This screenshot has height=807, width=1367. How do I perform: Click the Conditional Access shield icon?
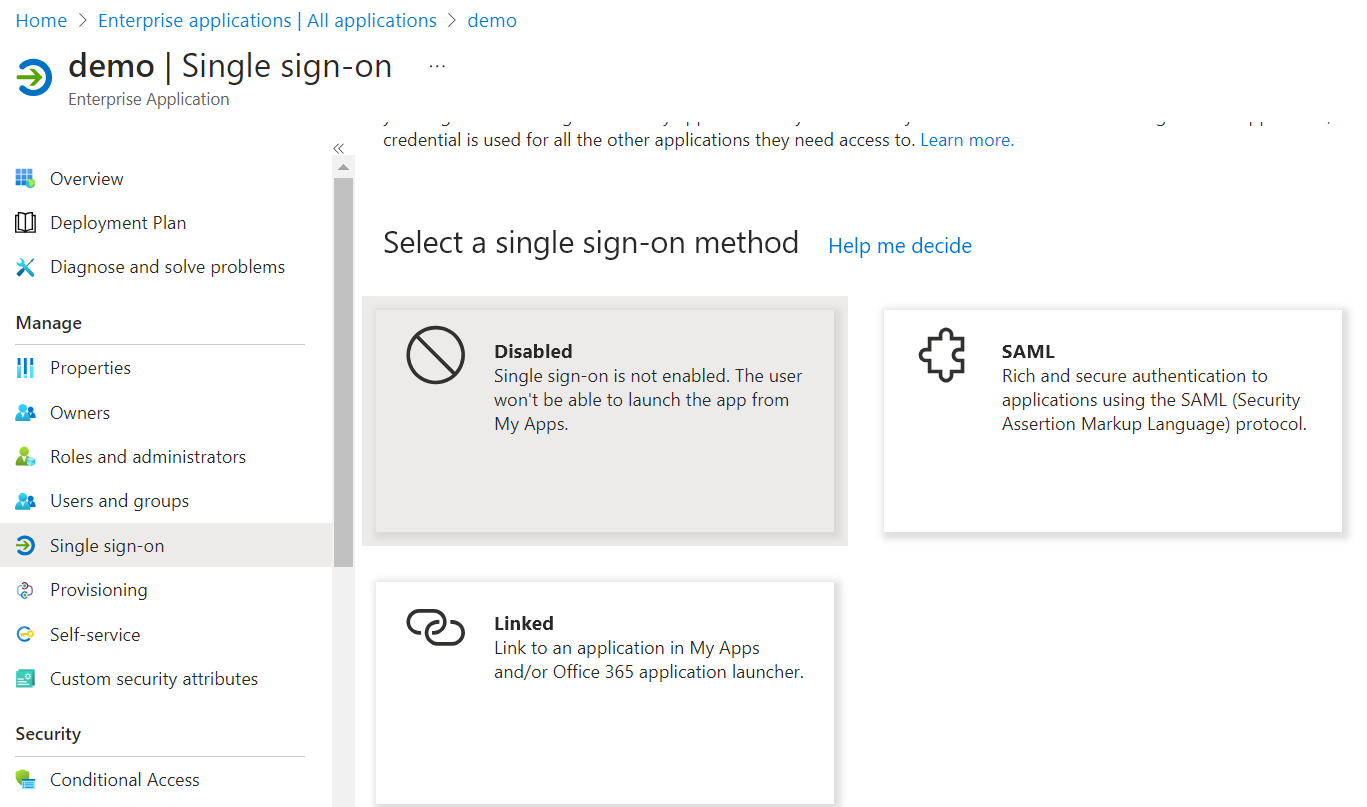click(25, 780)
